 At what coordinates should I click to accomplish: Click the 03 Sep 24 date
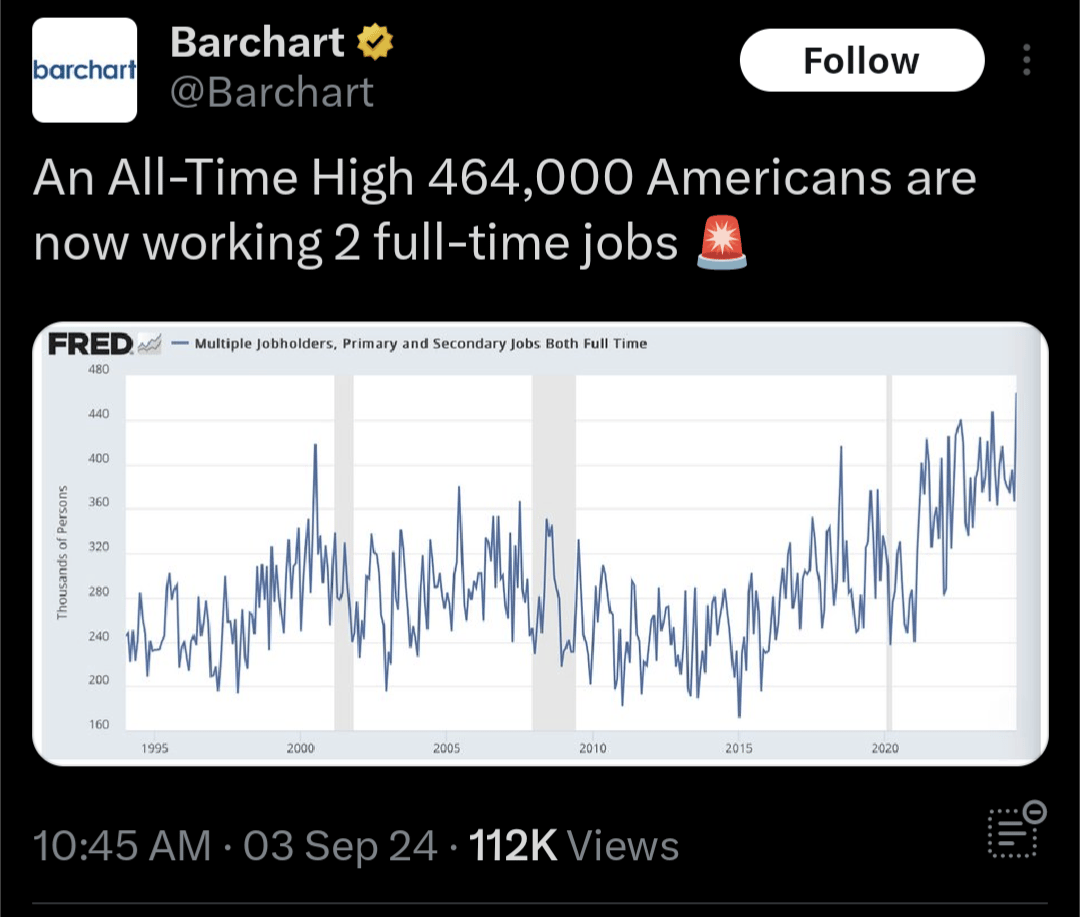[340, 845]
